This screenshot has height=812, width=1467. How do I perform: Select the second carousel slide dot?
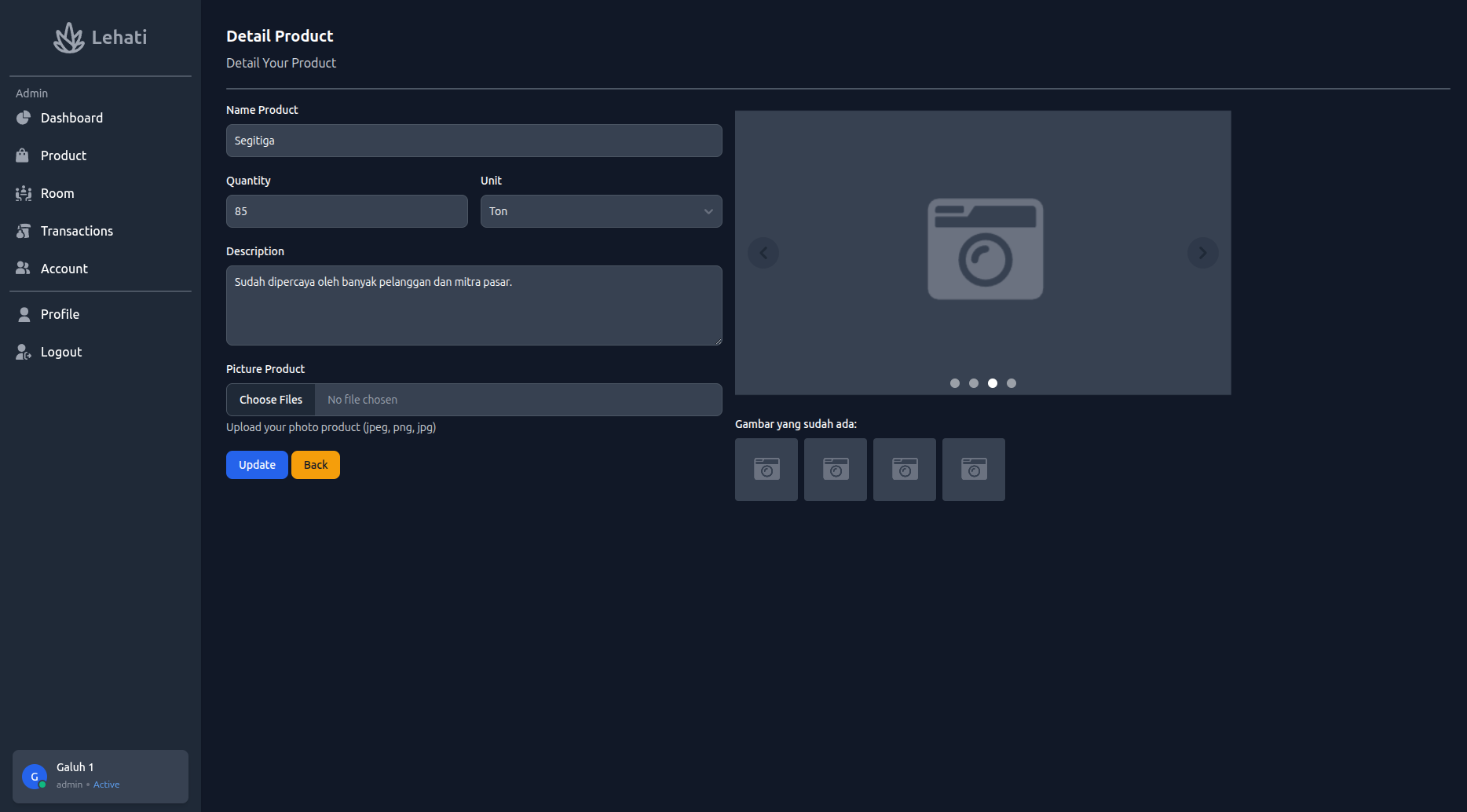(x=974, y=383)
